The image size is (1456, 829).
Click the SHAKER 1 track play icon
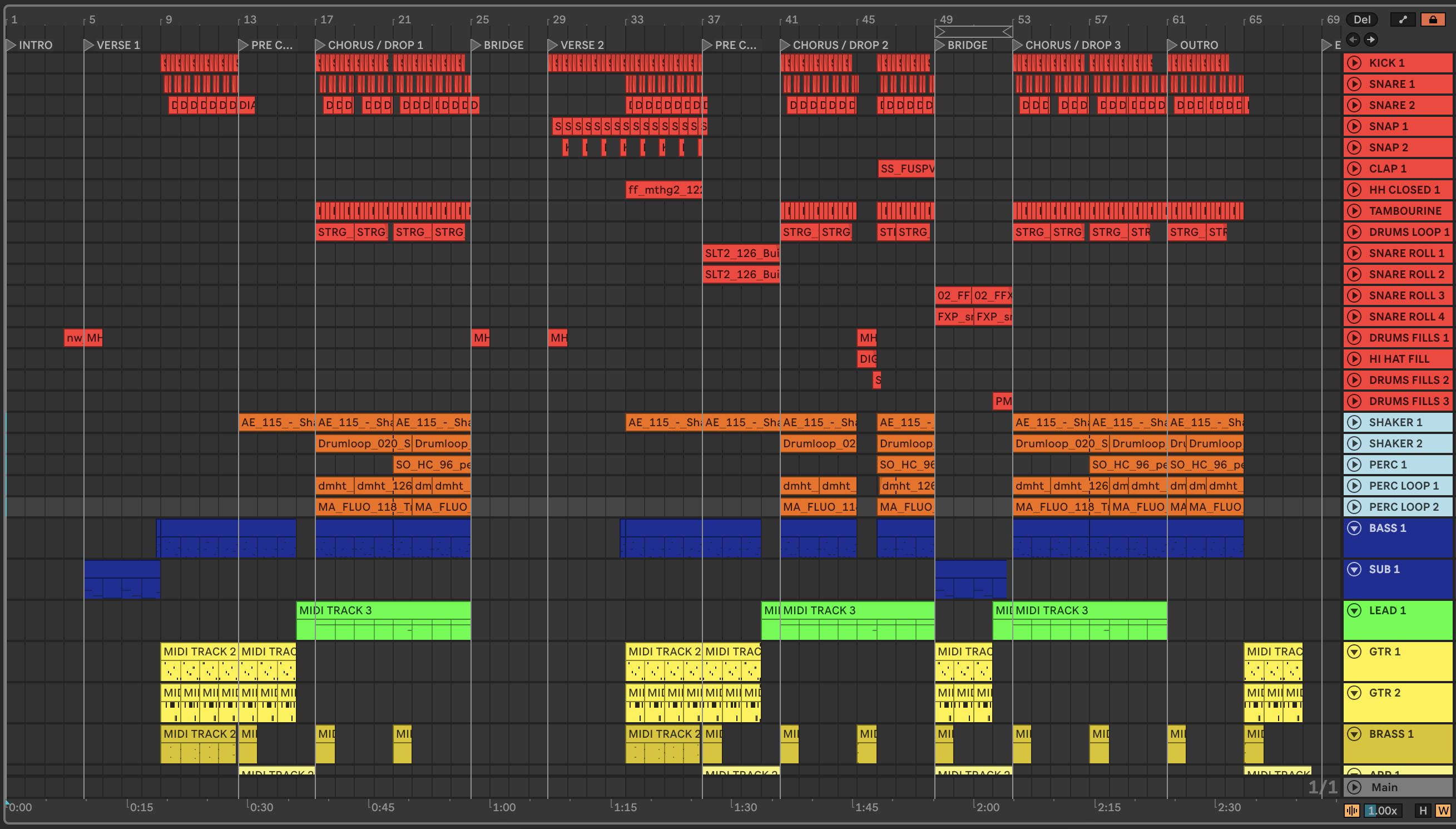point(1354,422)
